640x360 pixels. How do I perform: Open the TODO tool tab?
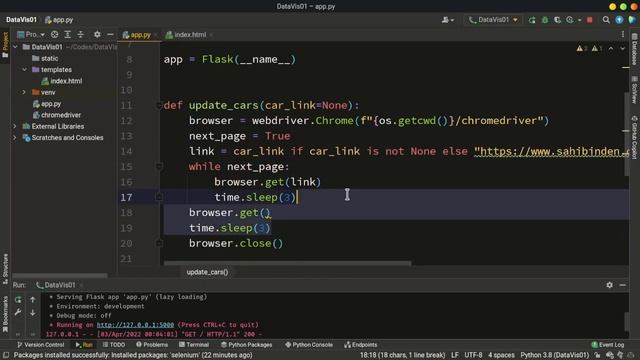(113, 345)
